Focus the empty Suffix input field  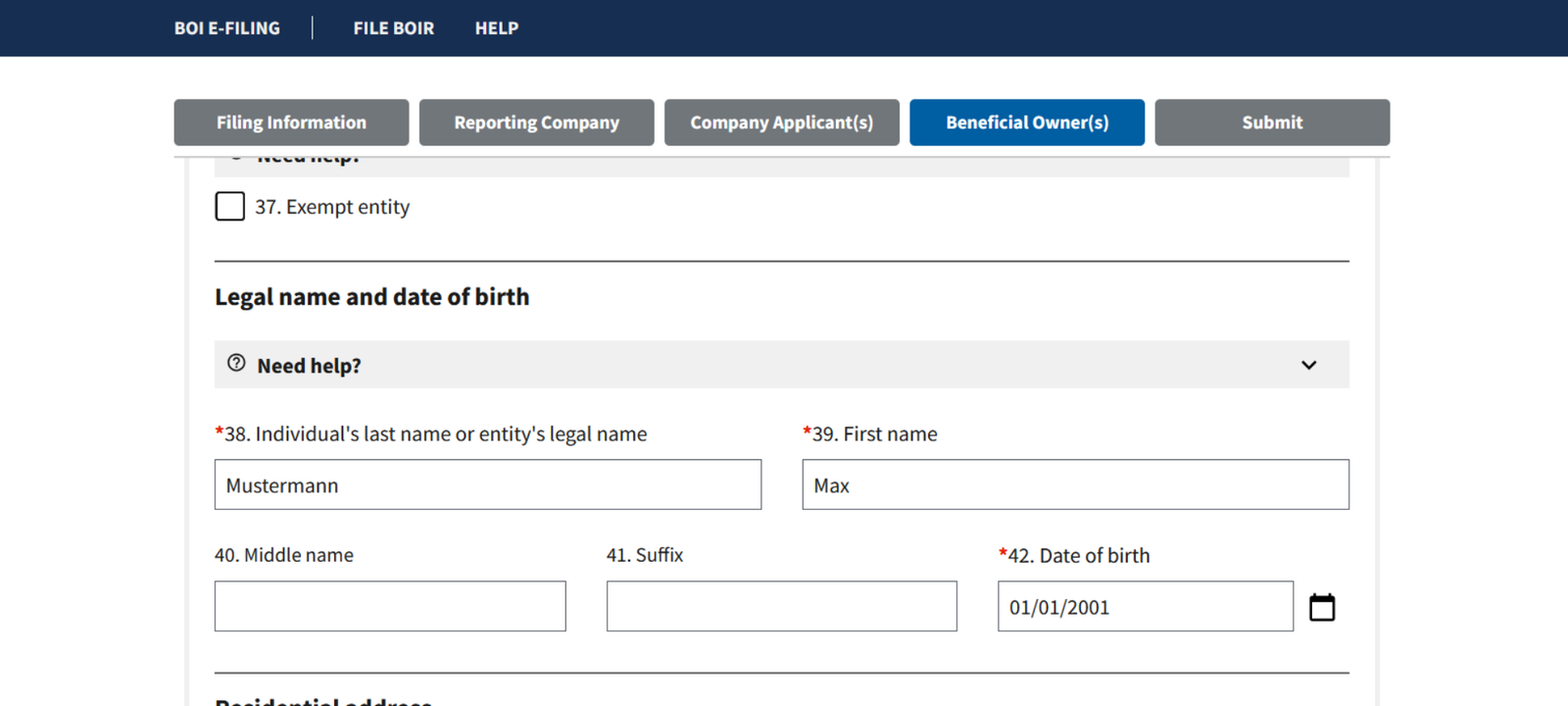click(x=781, y=607)
